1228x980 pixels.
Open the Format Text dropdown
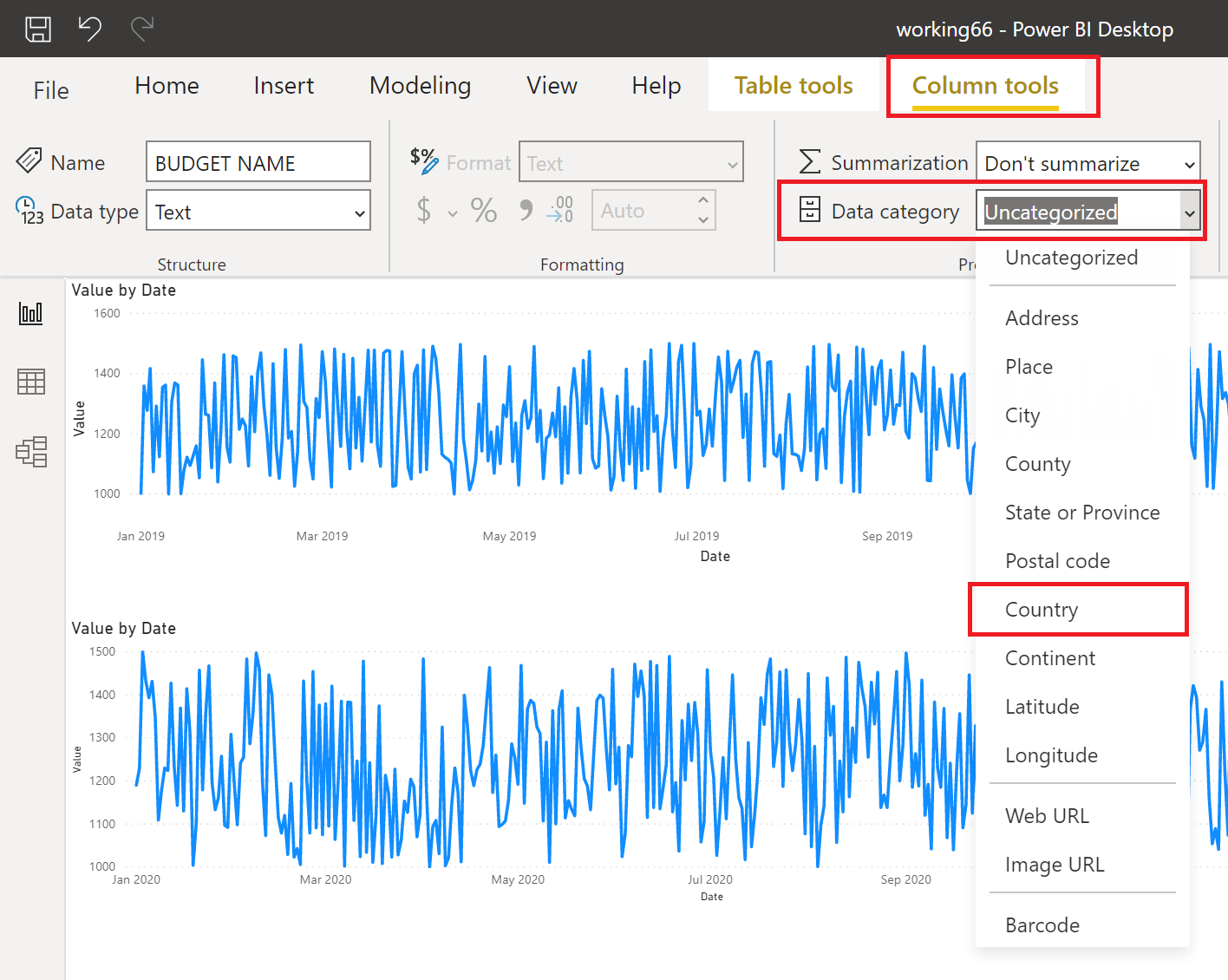[x=631, y=162]
